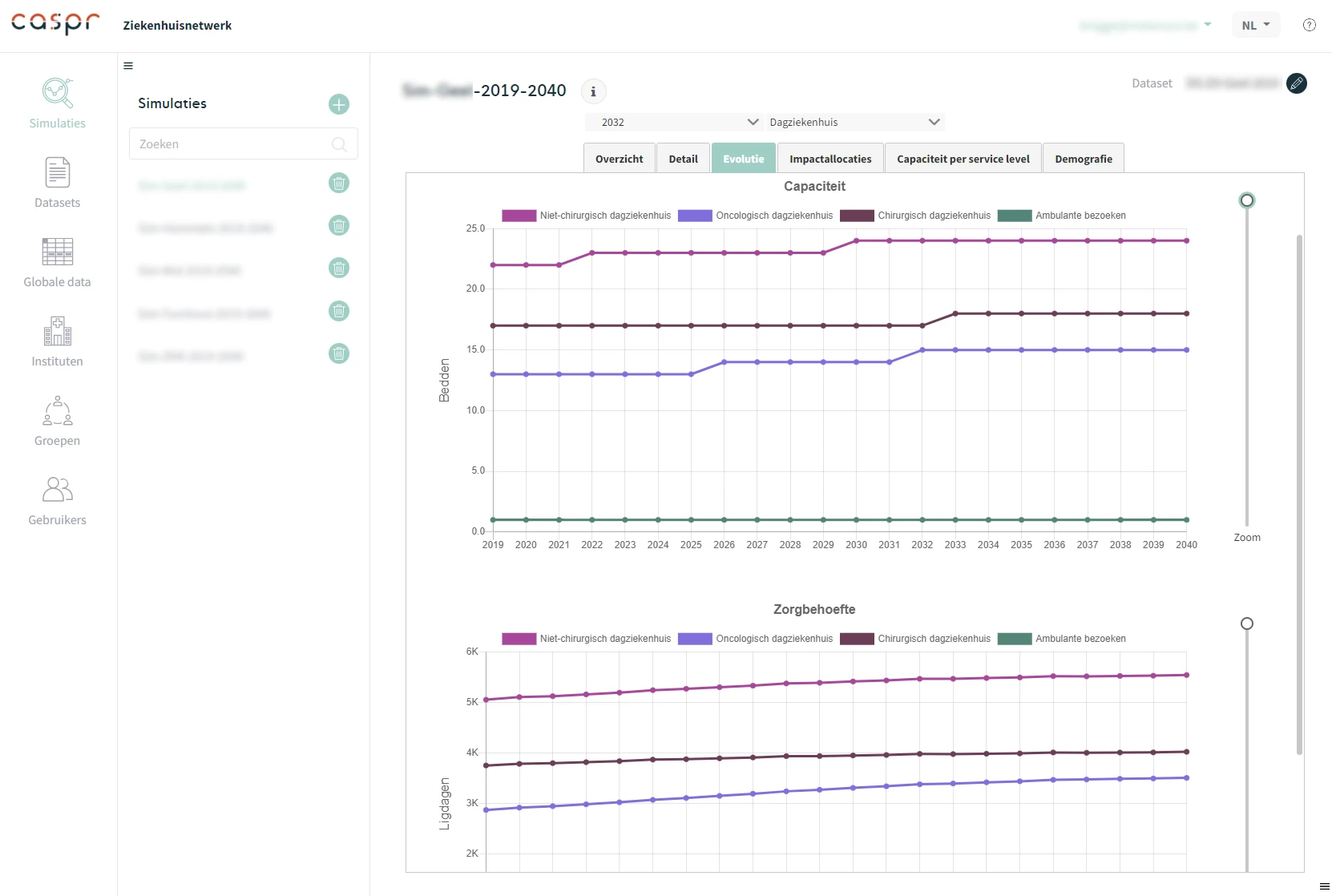Expand the Dagziekenhuis dropdown
Screen dimensions: 1332x896
click(x=854, y=123)
